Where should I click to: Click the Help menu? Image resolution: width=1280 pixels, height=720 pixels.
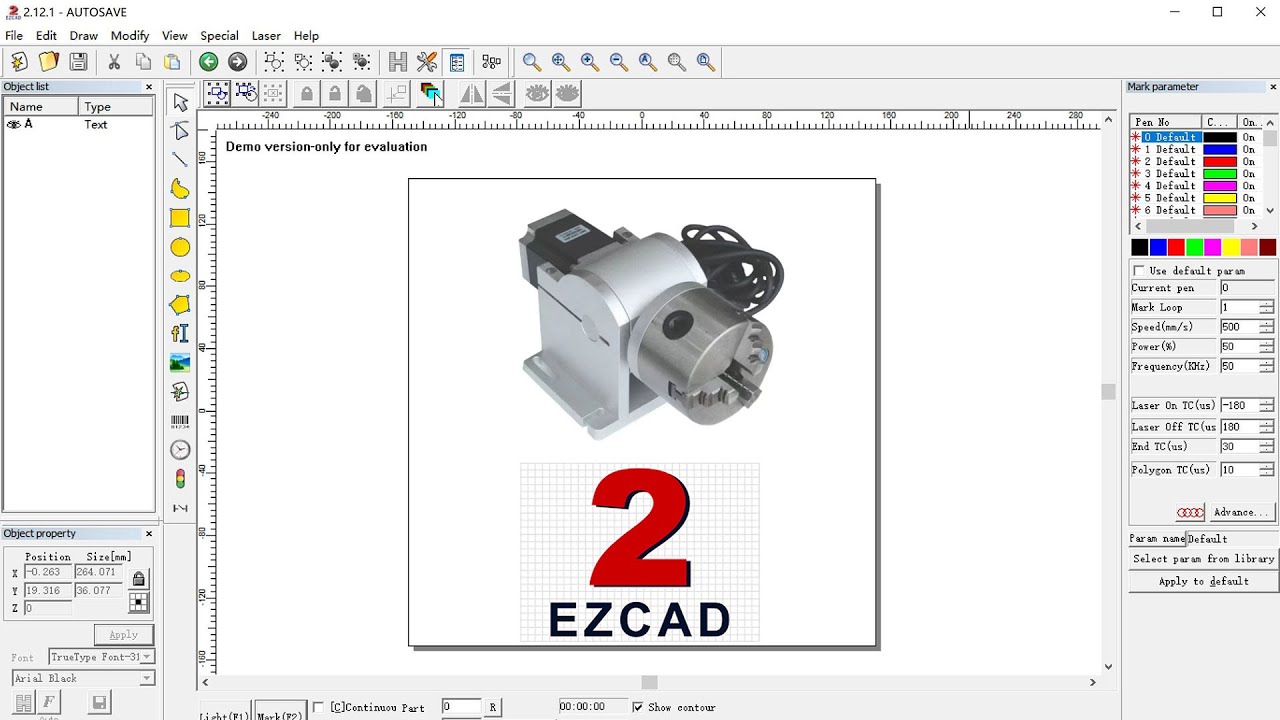pos(306,36)
